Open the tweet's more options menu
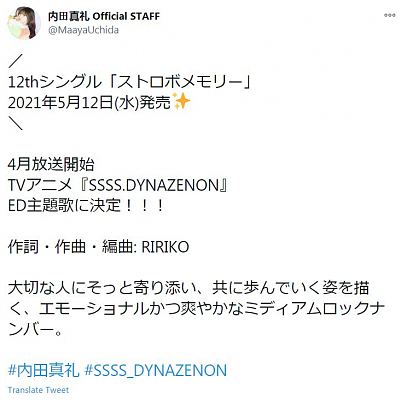The height and width of the screenshot is (400, 400). tap(389, 15)
